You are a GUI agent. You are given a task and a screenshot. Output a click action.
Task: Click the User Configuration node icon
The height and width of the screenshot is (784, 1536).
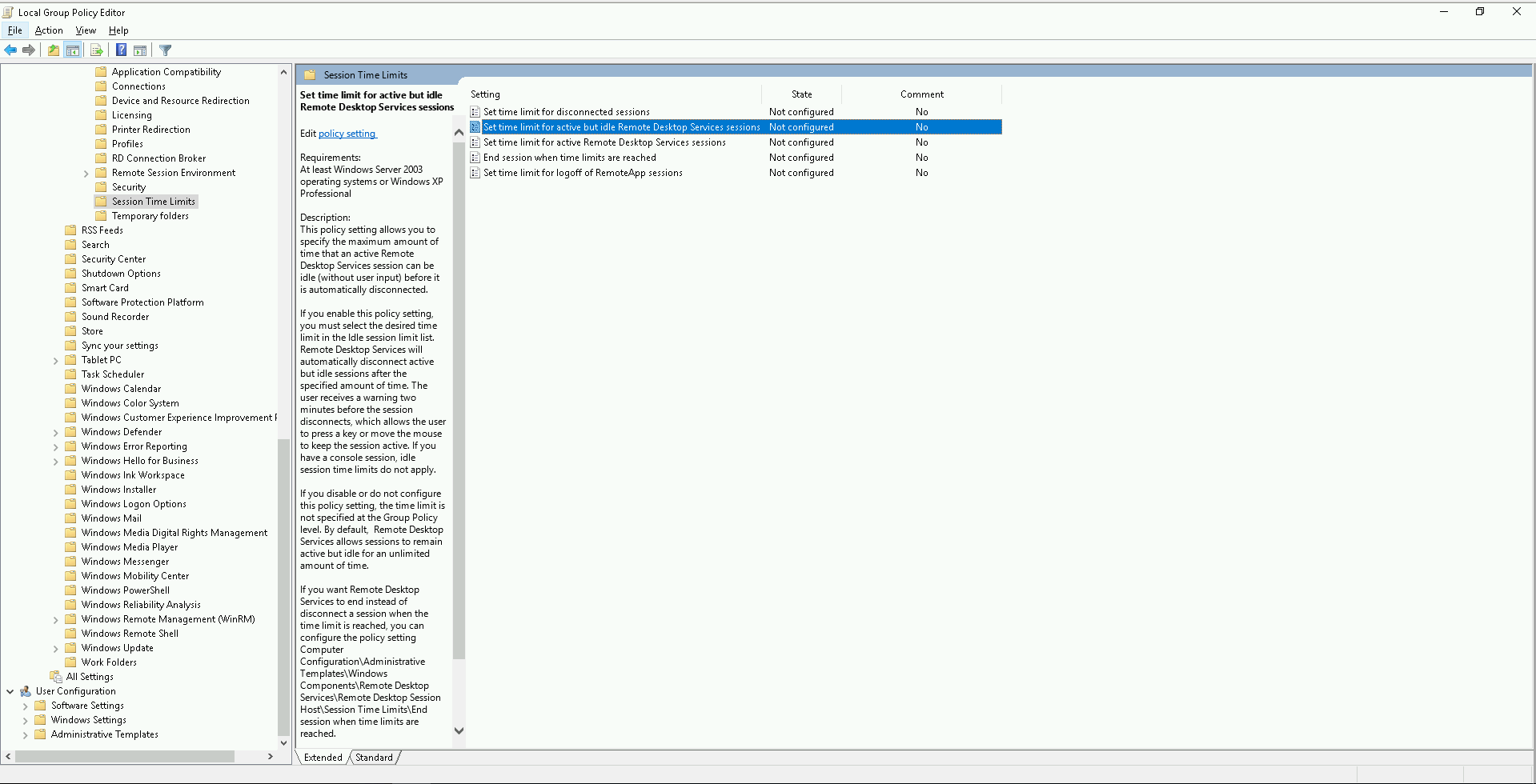pos(26,691)
